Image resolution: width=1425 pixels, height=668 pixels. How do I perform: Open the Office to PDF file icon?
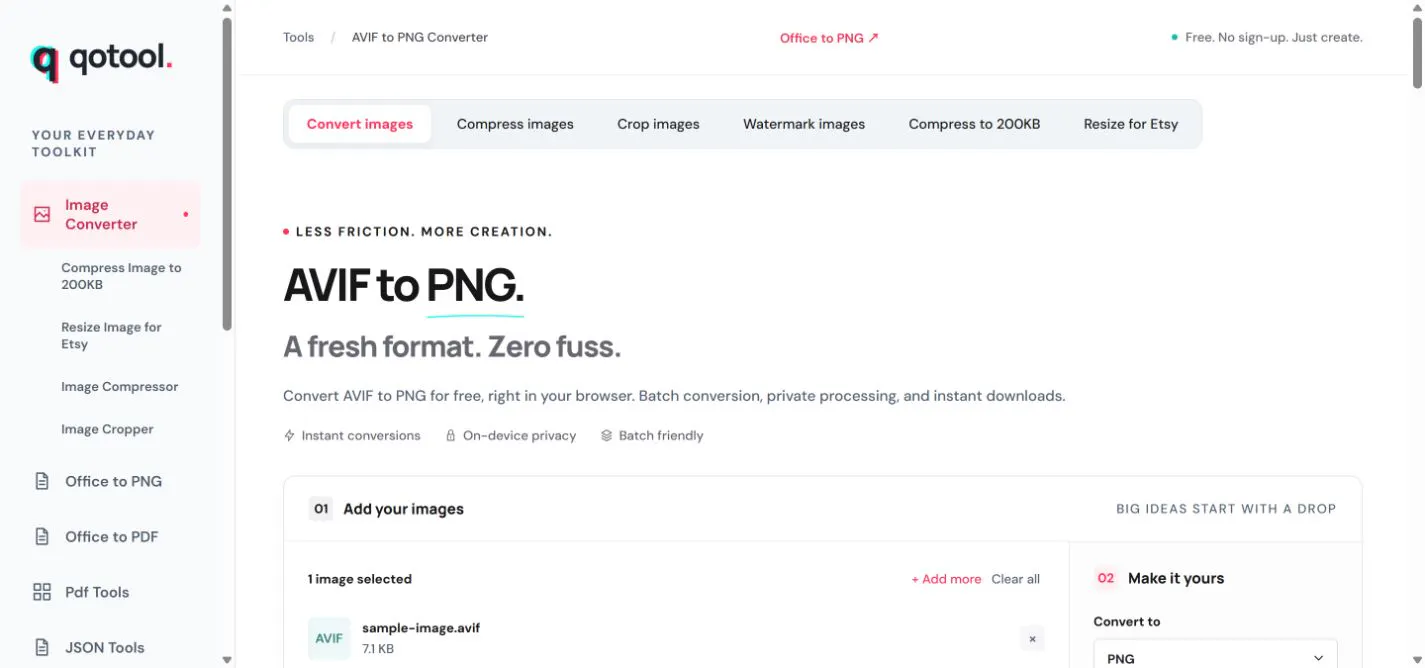tap(42, 537)
